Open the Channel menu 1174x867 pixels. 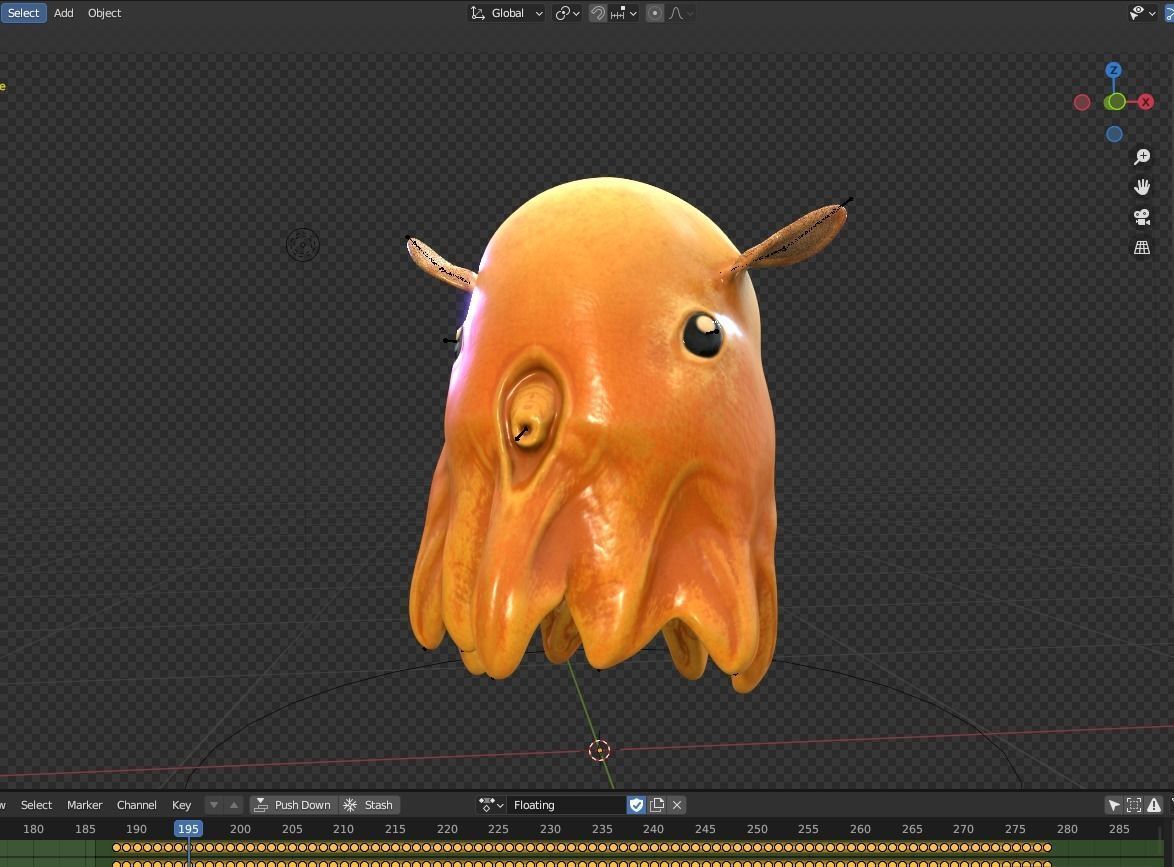[136, 805]
